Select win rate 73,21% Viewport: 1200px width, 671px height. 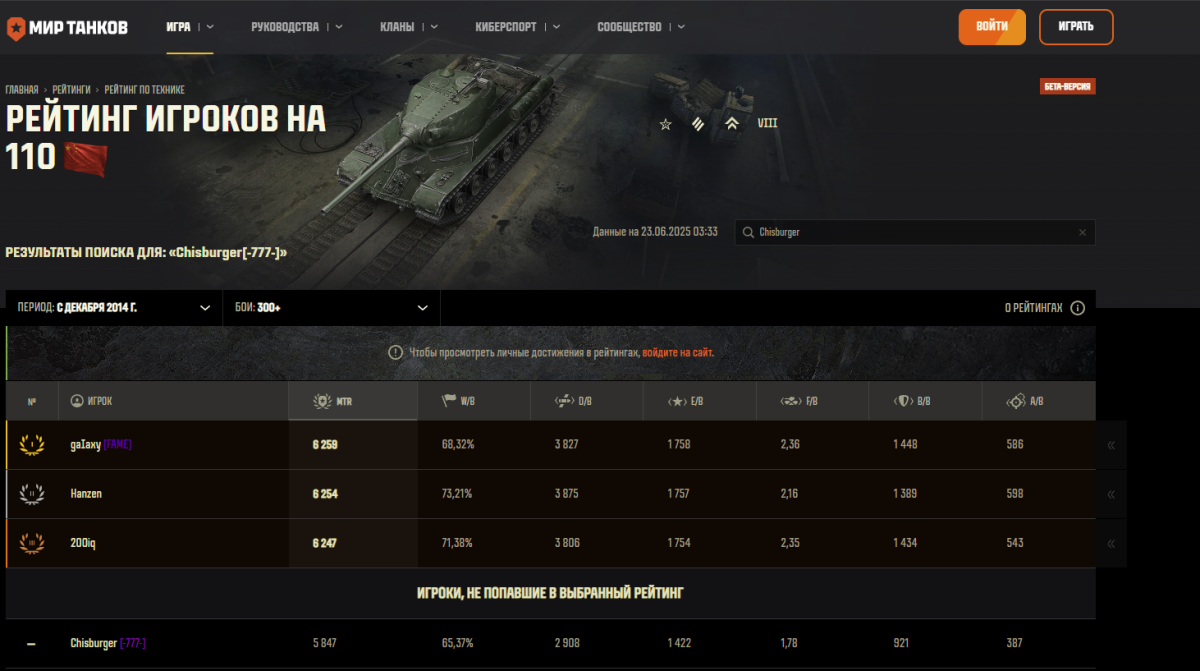457,494
